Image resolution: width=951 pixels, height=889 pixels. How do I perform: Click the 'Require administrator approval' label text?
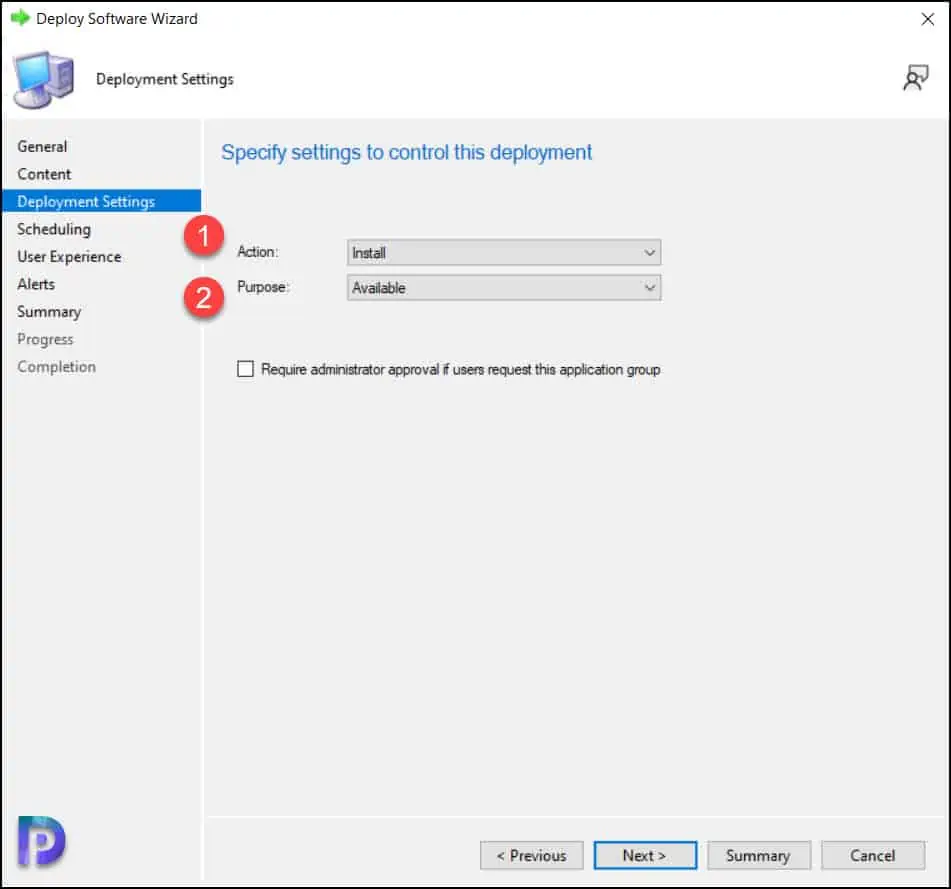point(460,369)
